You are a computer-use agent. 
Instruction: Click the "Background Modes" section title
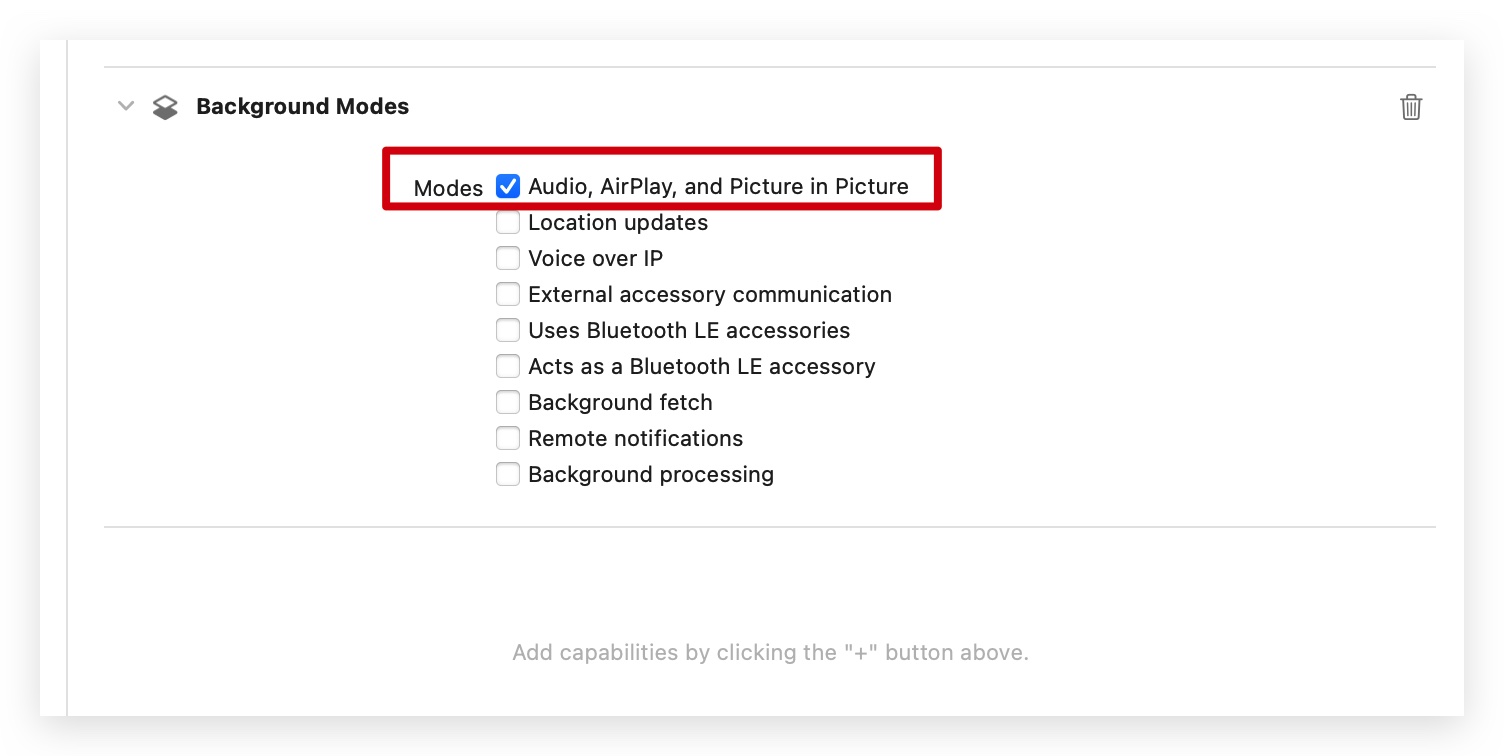coord(302,106)
